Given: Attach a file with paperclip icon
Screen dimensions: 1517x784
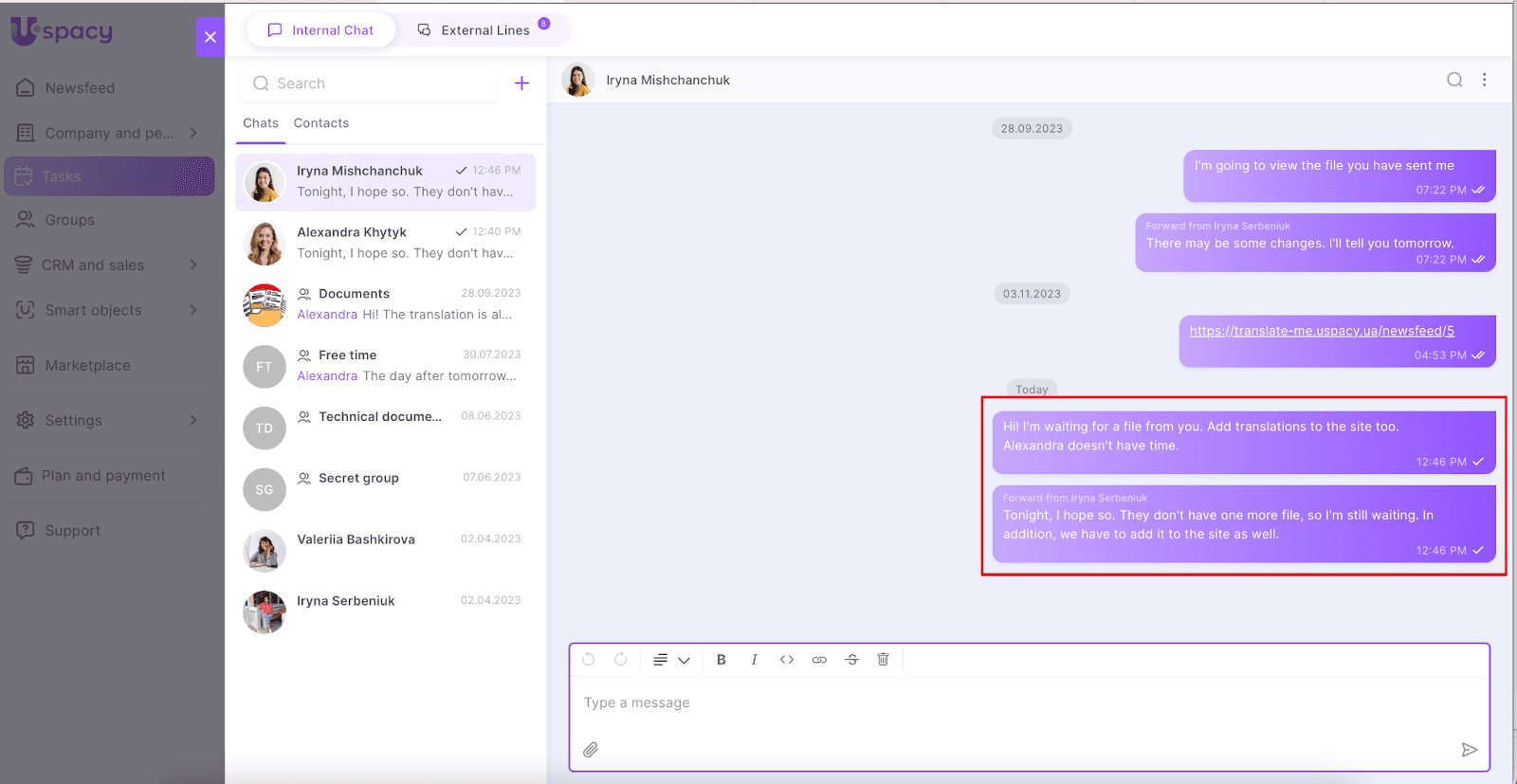Looking at the screenshot, I should 591,750.
